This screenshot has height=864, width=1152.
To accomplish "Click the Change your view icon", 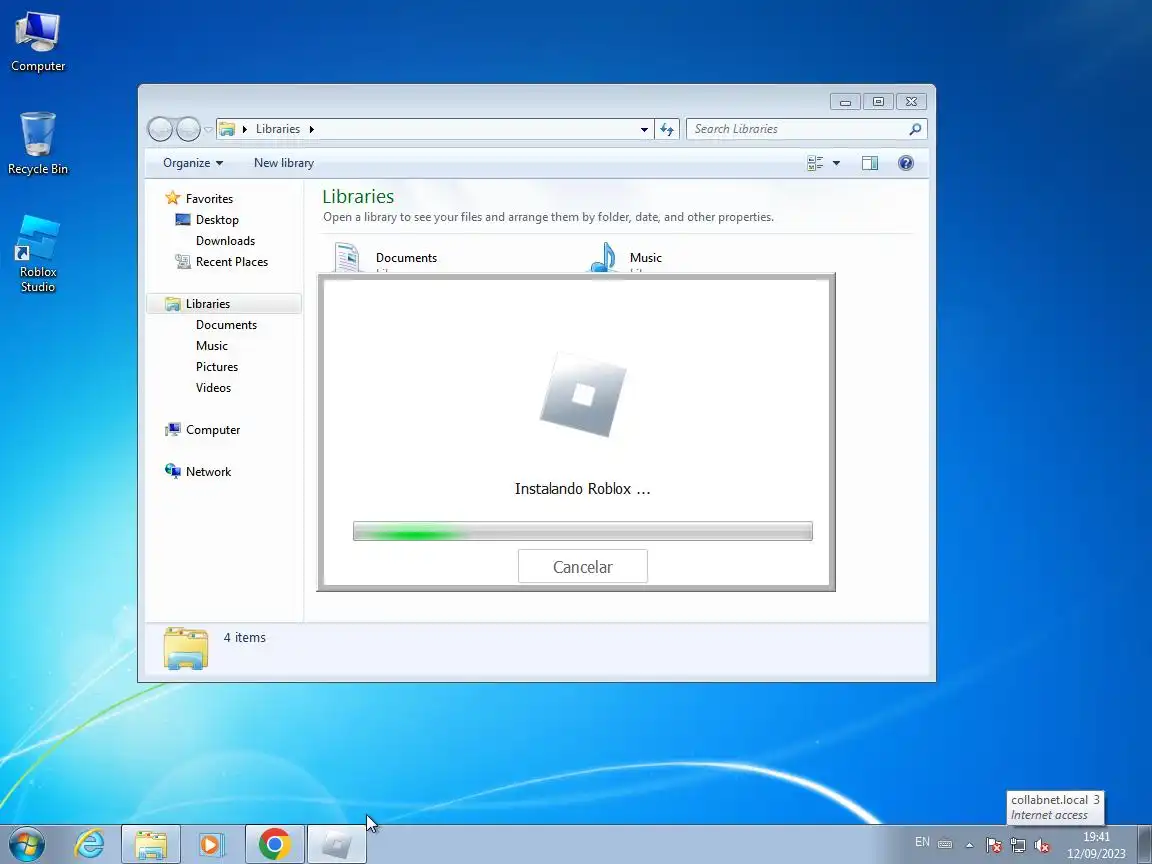I will 815,163.
